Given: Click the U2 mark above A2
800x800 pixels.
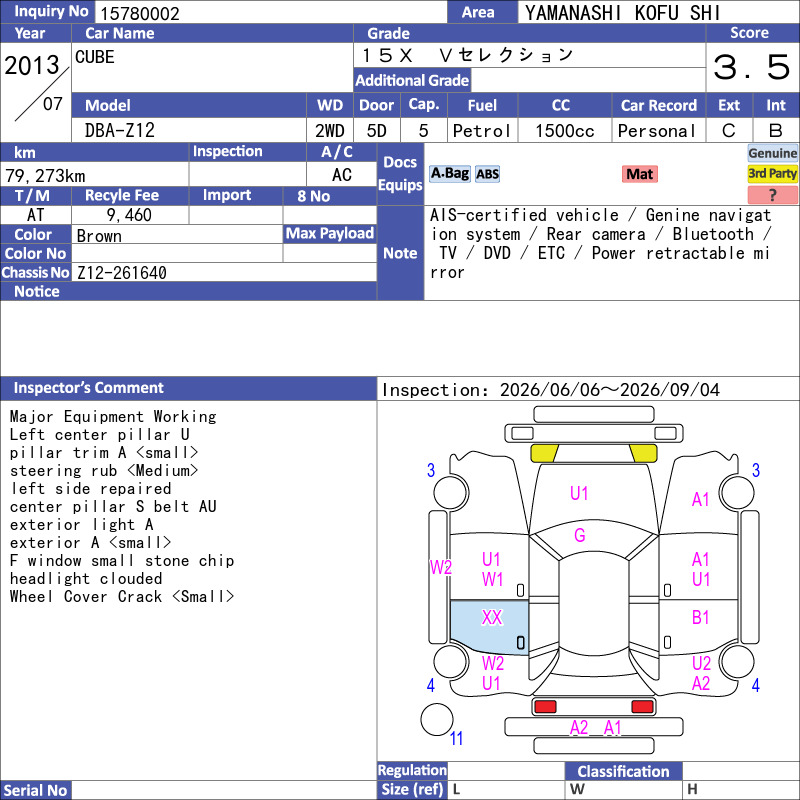Looking at the screenshot, I should pyautogui.click(x=701, y=663).
